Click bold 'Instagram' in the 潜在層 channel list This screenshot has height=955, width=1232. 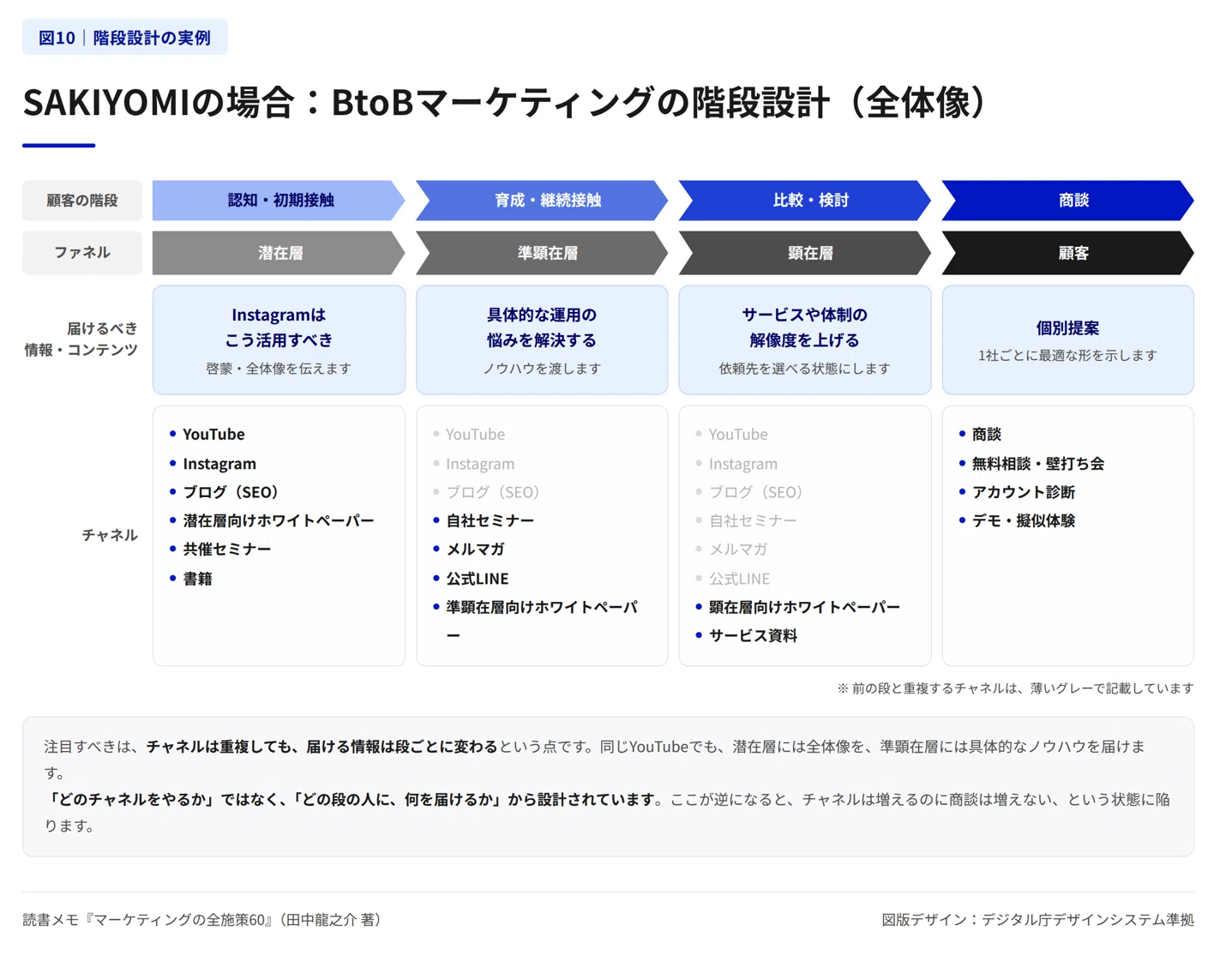pos(219,464)
